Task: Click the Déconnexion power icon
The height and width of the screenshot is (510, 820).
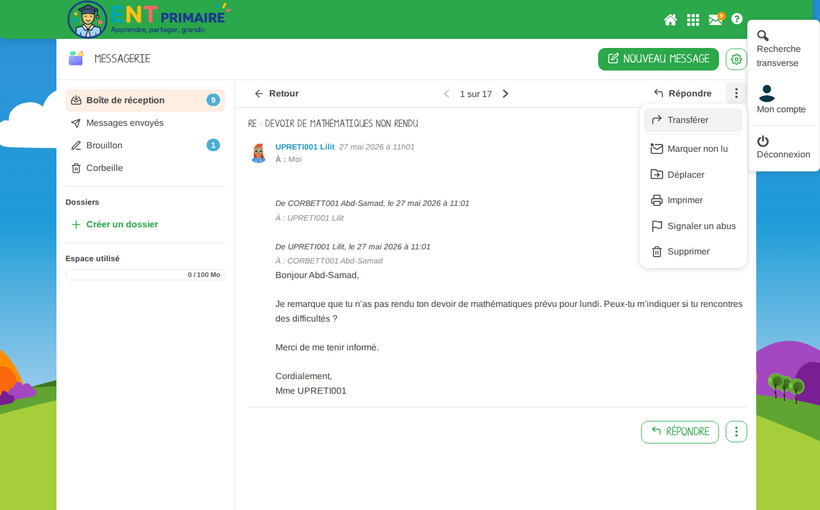Action: pyautogui.click(x=763, y=141)
